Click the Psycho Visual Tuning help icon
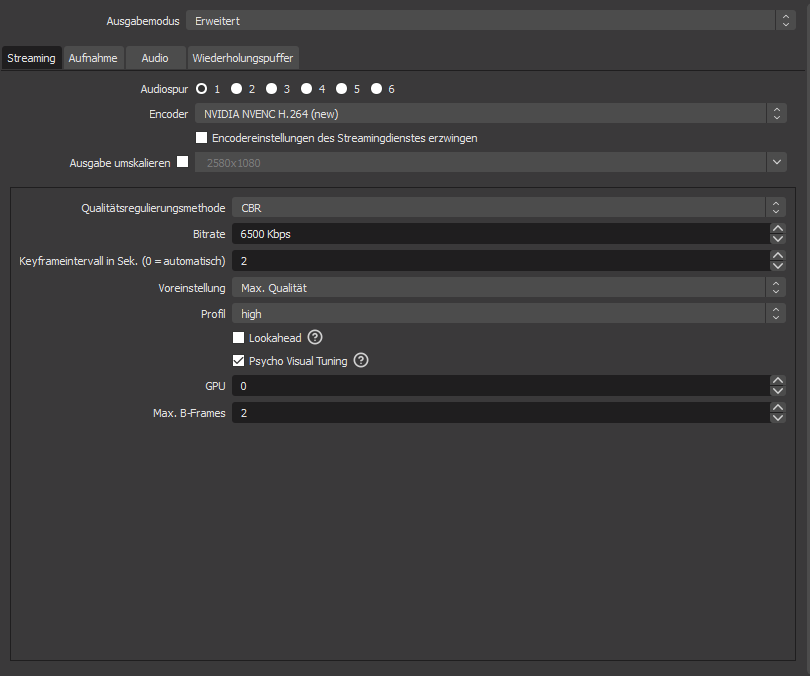810x676 pixels. click(361, 361)
